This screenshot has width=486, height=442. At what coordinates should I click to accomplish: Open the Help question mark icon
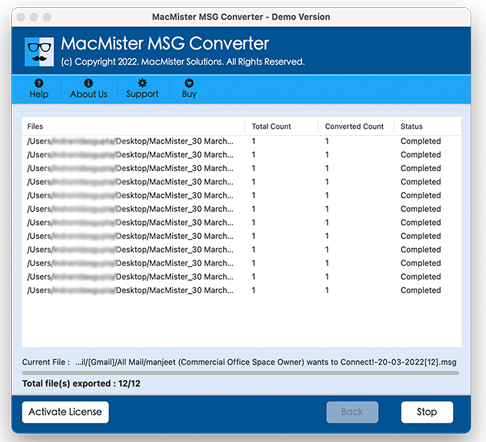[x=39, y=83]
